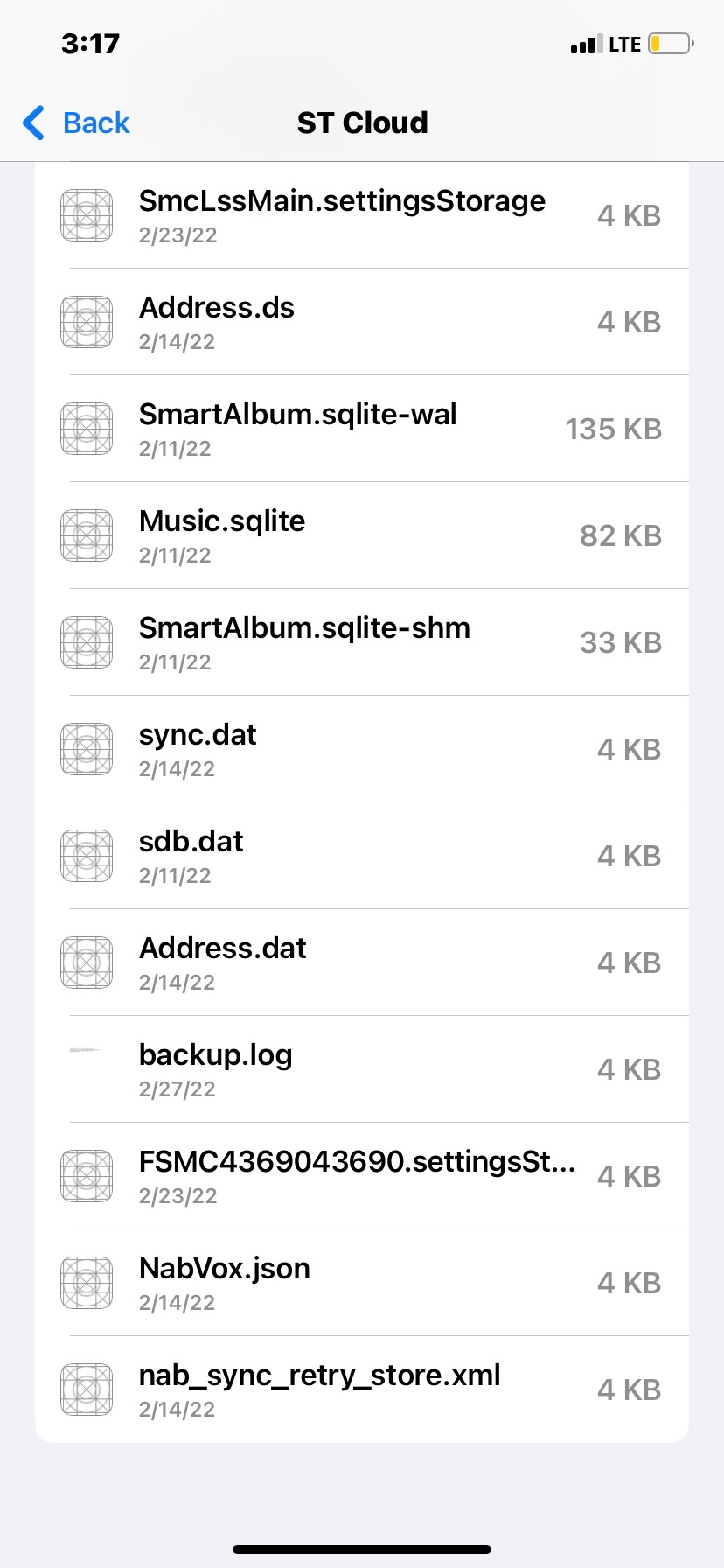The height and width of the screenshot is (1568, 724).
Task: Tap the Back chevron arrow
Action: [33, 122]
